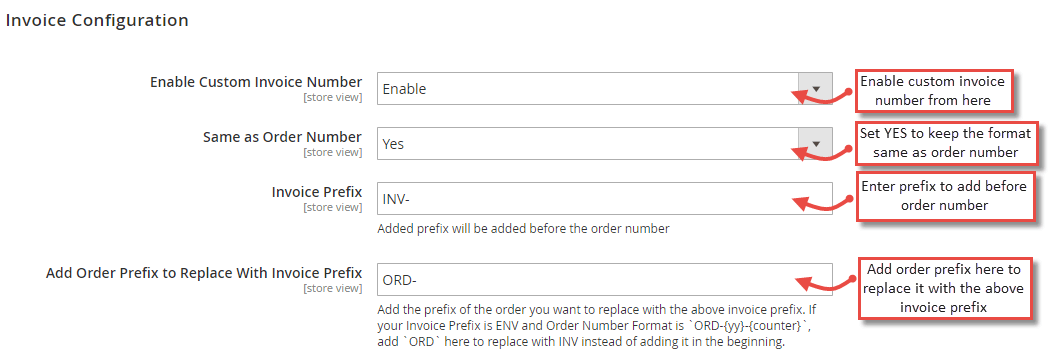Viewport: 1049px width, 361px height.
Task: Click the Enable Custom Invoice Number label
Action: [x=256, y=82]
